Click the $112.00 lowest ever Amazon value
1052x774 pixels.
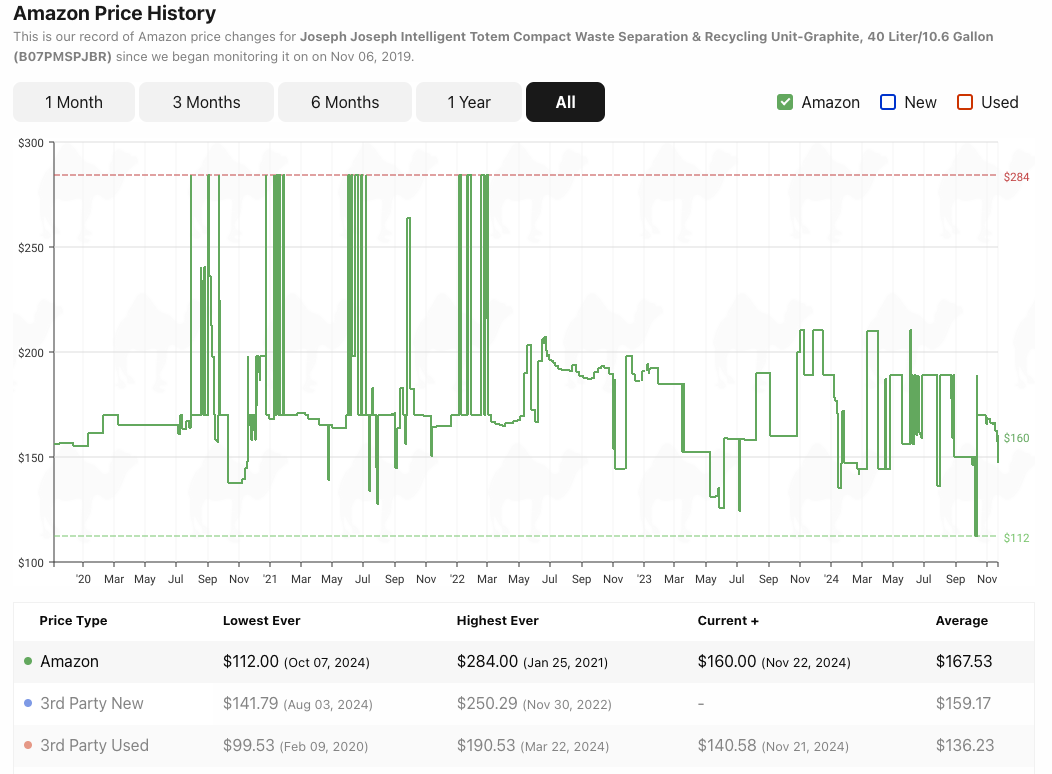[x=250, y=661]
